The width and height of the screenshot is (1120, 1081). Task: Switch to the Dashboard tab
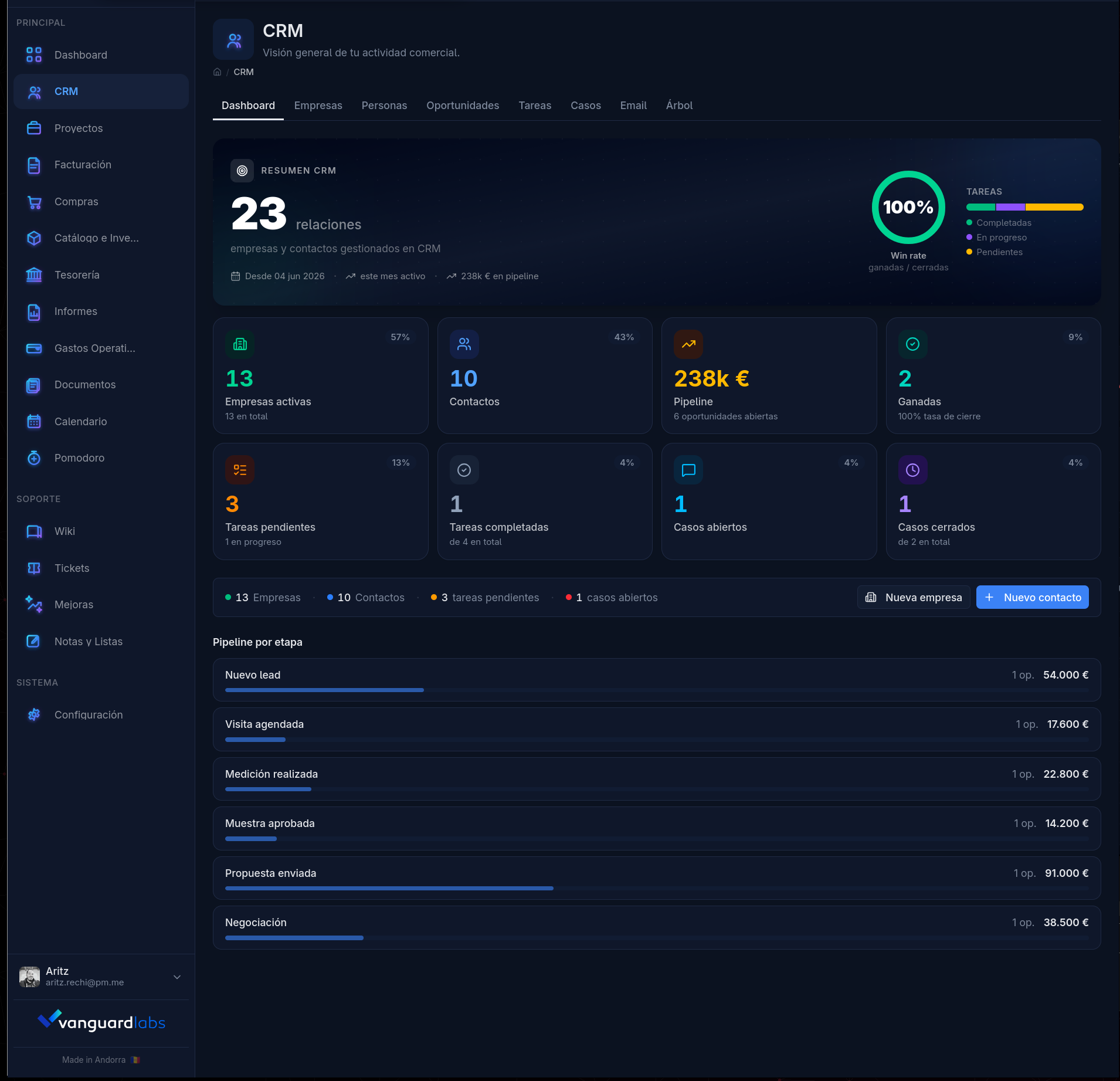tap(248, 106)
